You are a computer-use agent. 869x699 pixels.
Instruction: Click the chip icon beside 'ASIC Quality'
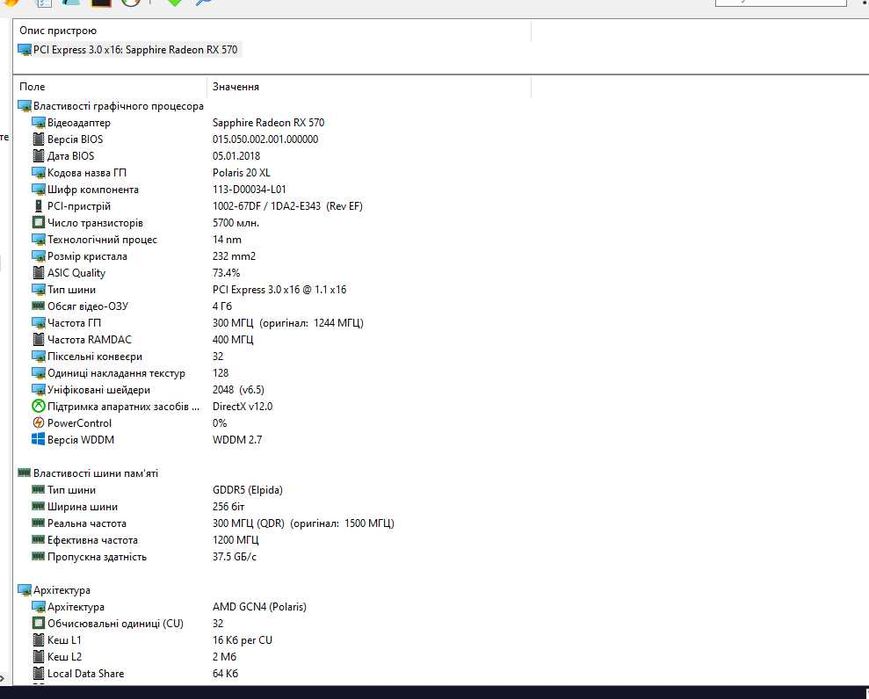click(x=38, y=273)
